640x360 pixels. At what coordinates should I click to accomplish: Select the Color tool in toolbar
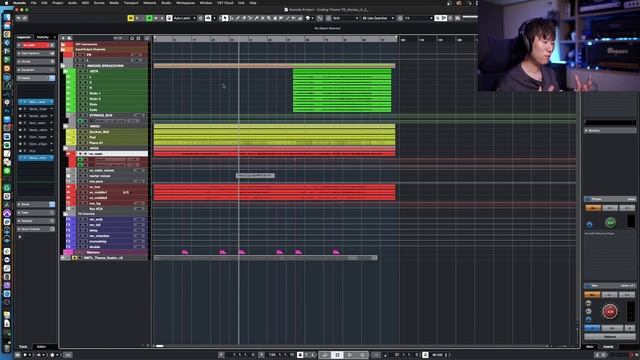307,18
